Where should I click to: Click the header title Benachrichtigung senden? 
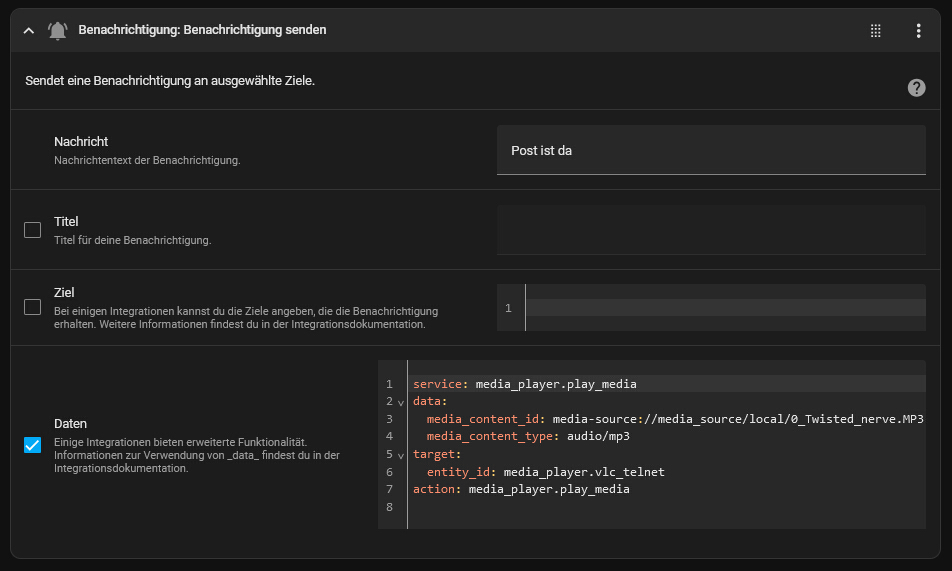tap(202, 30)
